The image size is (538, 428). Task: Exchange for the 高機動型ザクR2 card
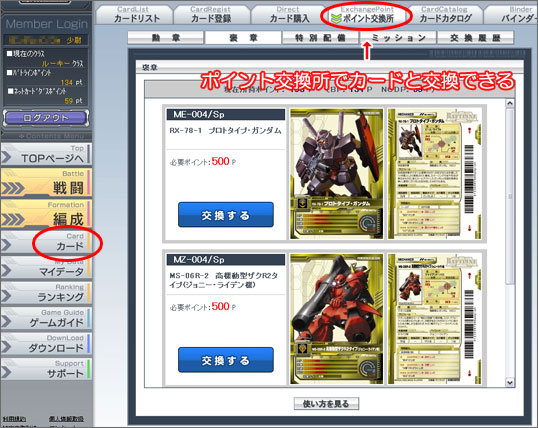pos(226,360)
